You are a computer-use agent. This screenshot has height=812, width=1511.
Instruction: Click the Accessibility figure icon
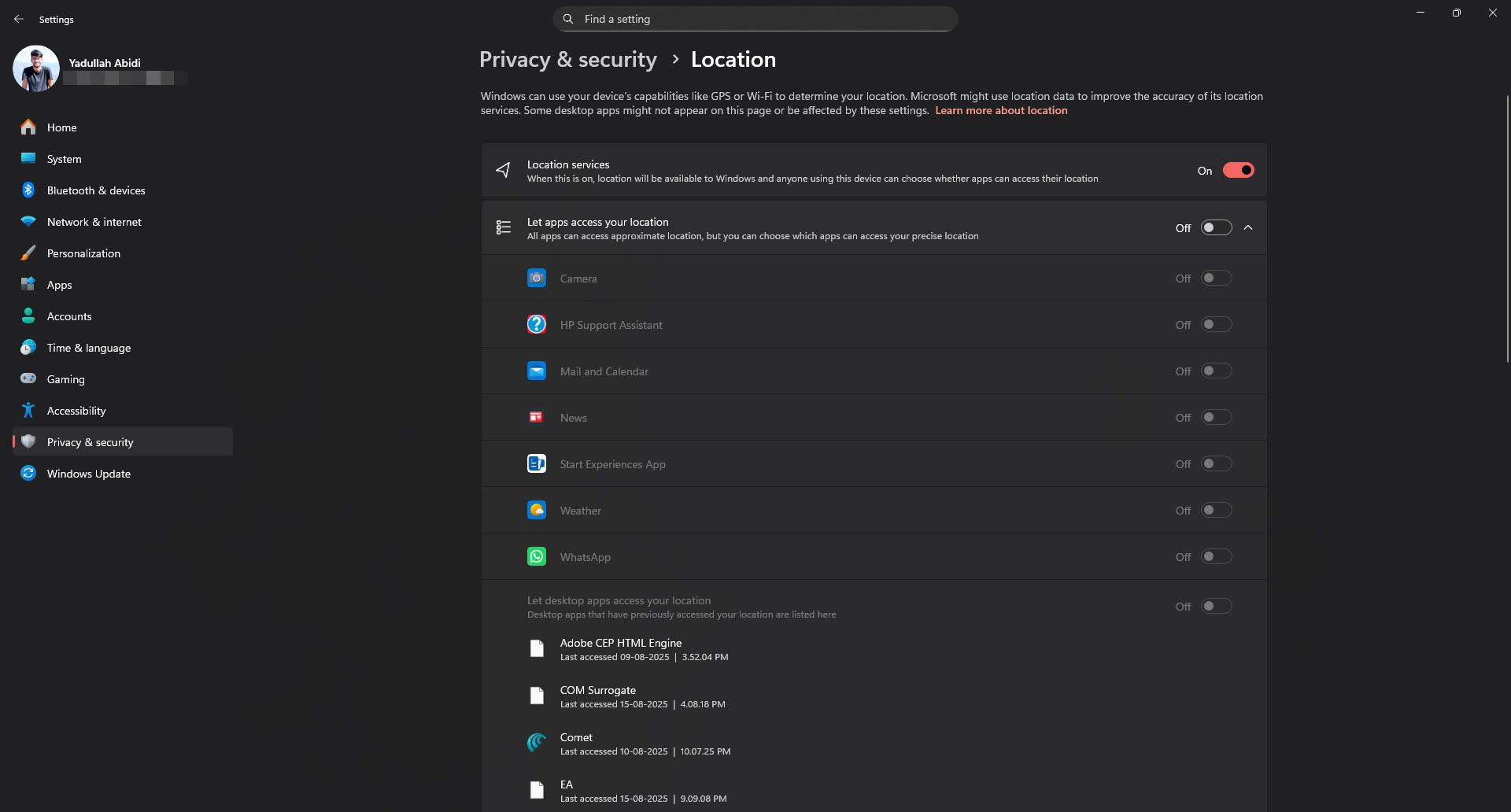(28, 410)
